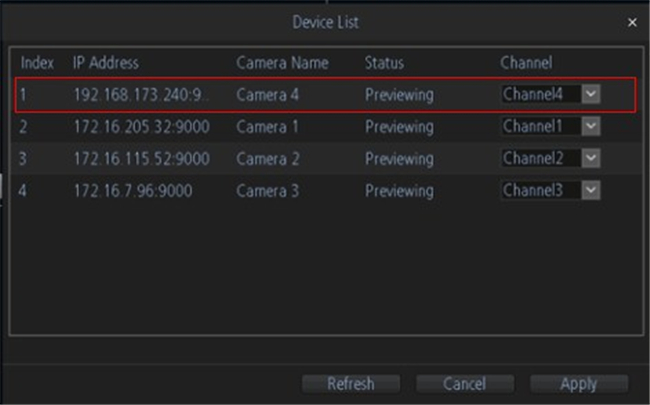Close the Device List dialog
This screenshot has height=405, width=650.
point(632,22)
